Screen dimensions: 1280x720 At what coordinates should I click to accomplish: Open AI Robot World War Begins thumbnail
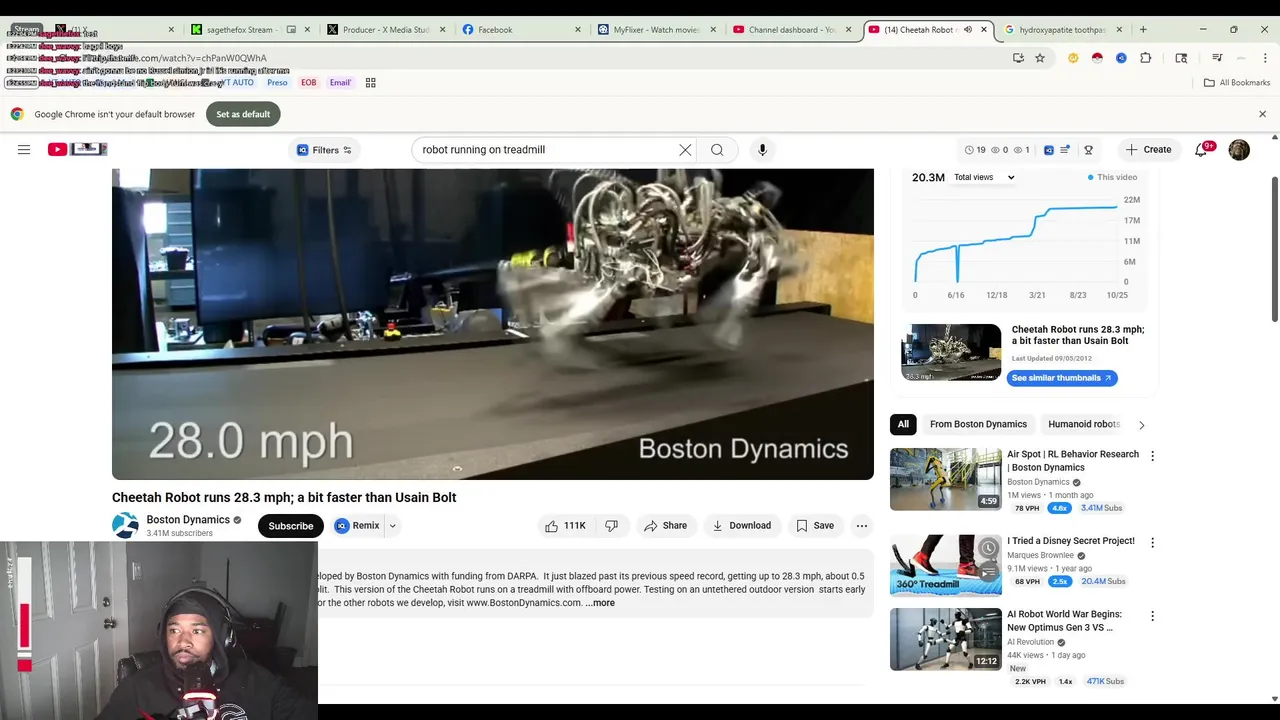point(945,639)
